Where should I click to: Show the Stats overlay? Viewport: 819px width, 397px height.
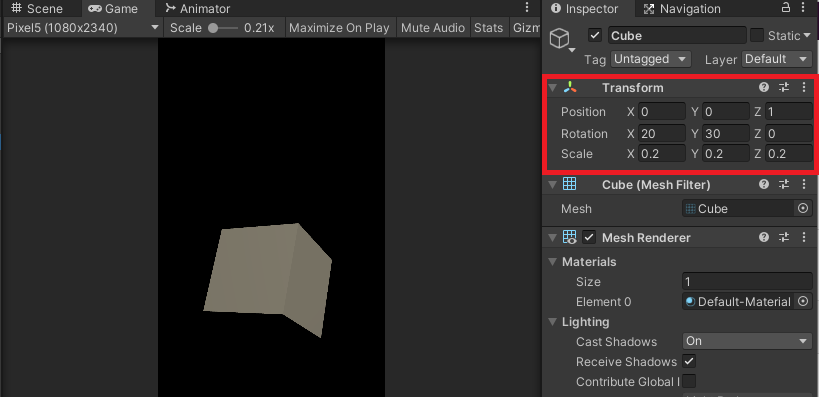tap(488, 28)
